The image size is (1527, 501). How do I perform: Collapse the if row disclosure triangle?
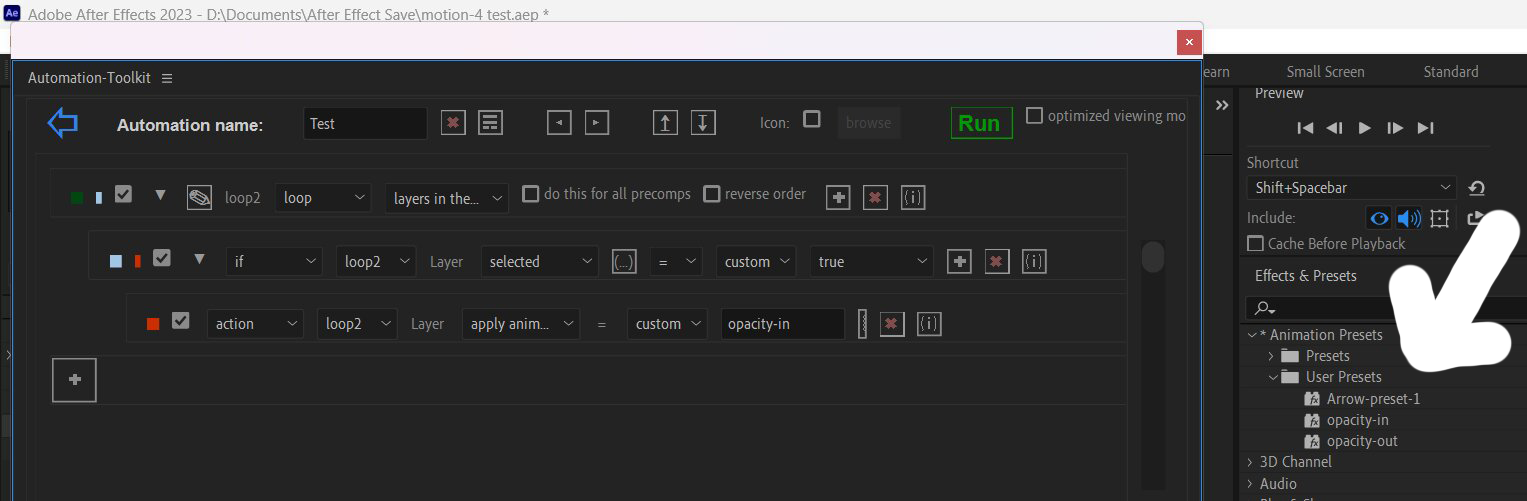tap(199, 259)
